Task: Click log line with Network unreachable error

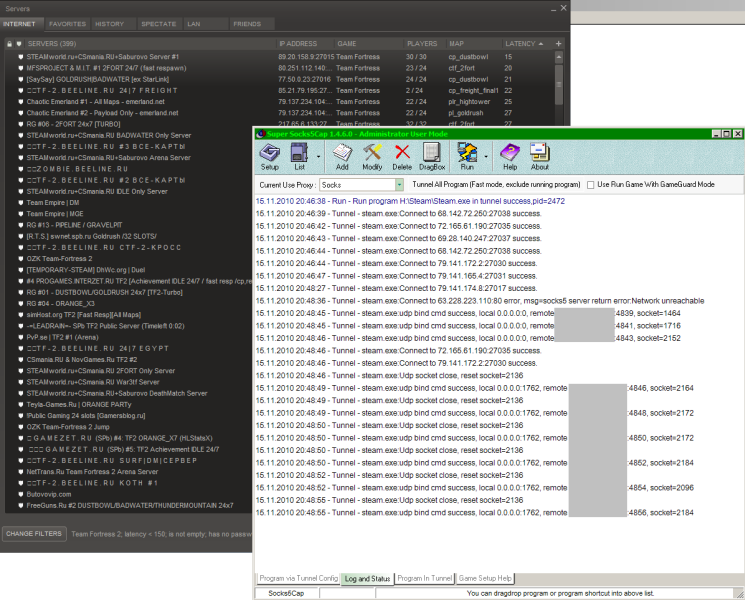Action: click(480, 301)
